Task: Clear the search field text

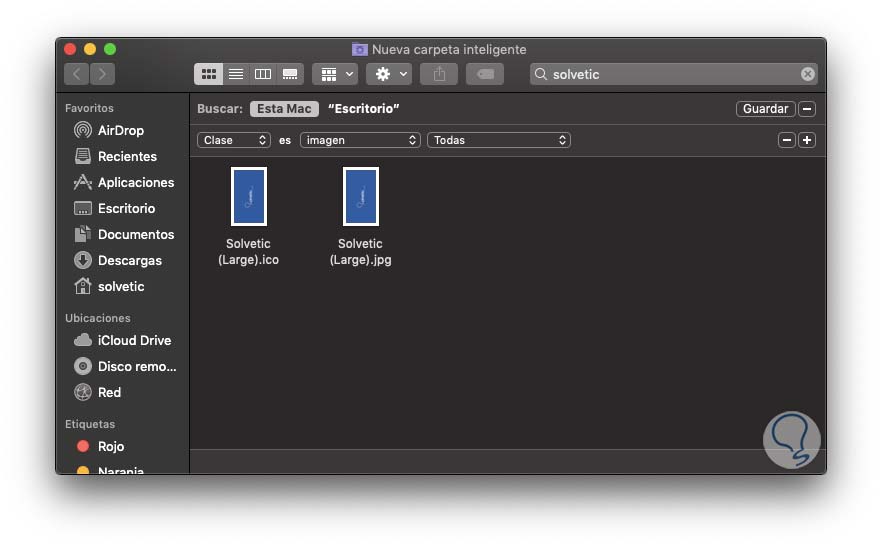Action: (807, 74)
